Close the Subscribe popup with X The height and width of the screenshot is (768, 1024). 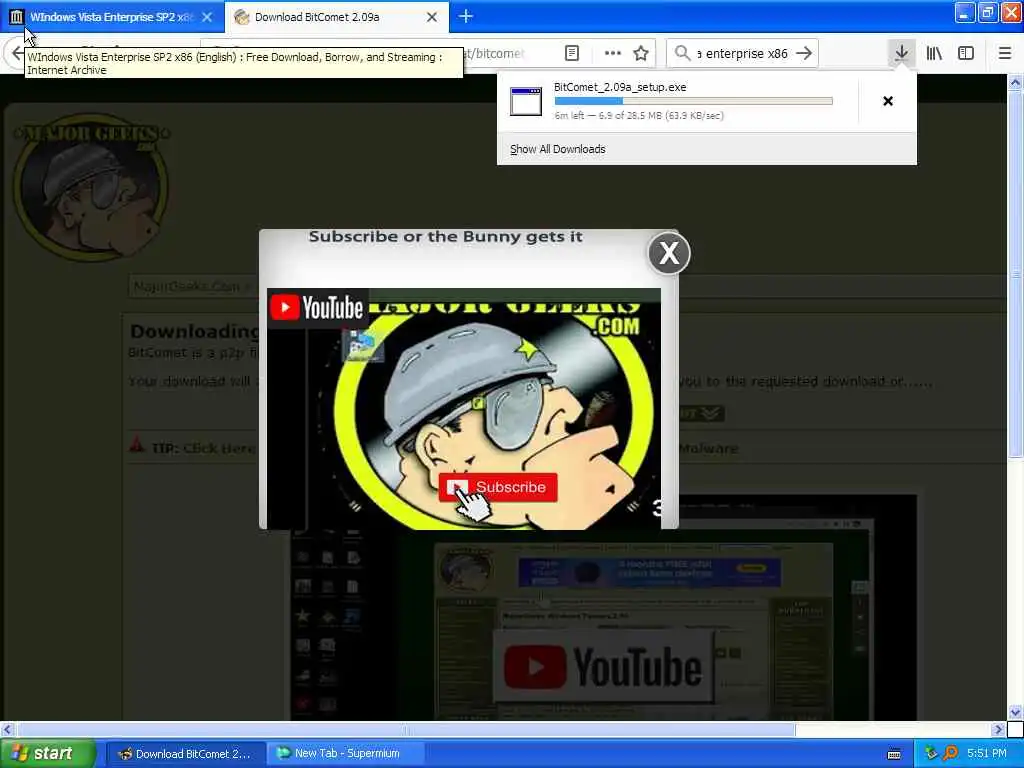point(669,253)
